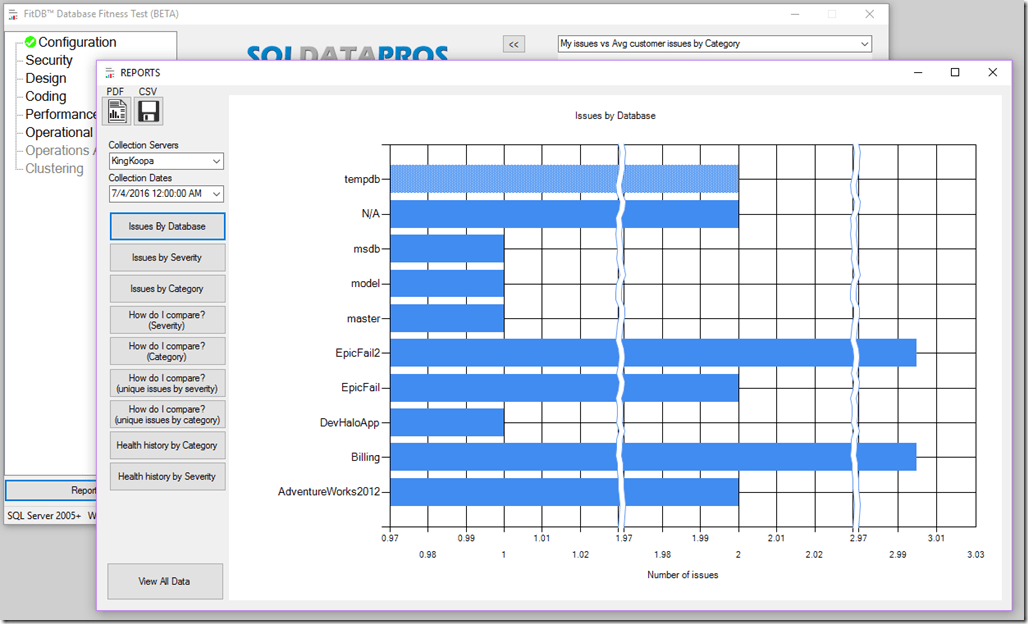Screen dimensions: 1028x624
Task: Click Health history by Category button
Action: coord(166,445)
